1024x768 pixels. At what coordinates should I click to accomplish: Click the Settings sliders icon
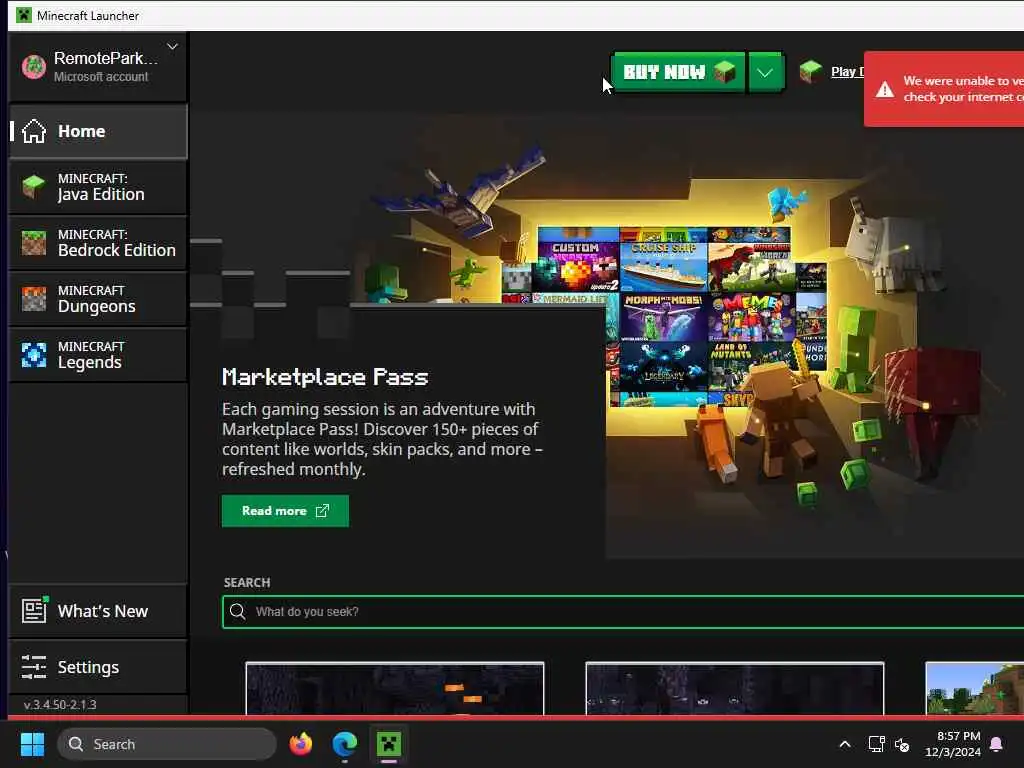click(x=34, y=667)
